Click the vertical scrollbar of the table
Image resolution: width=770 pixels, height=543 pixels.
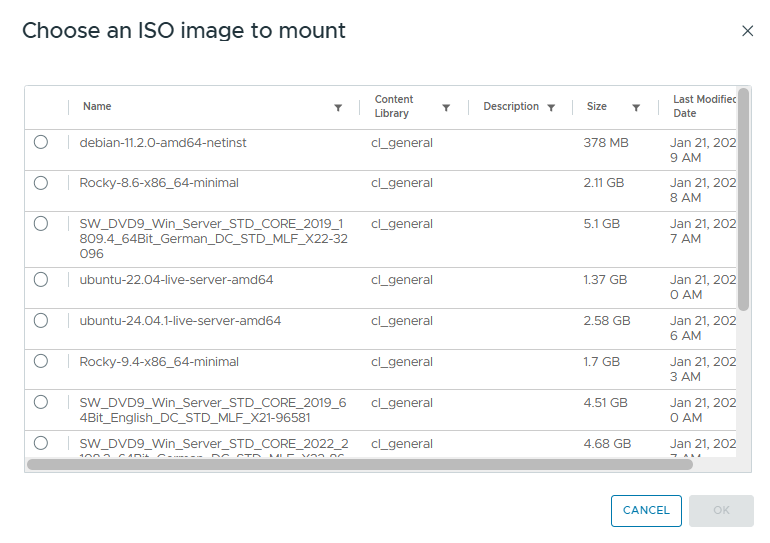coord(743,199)
